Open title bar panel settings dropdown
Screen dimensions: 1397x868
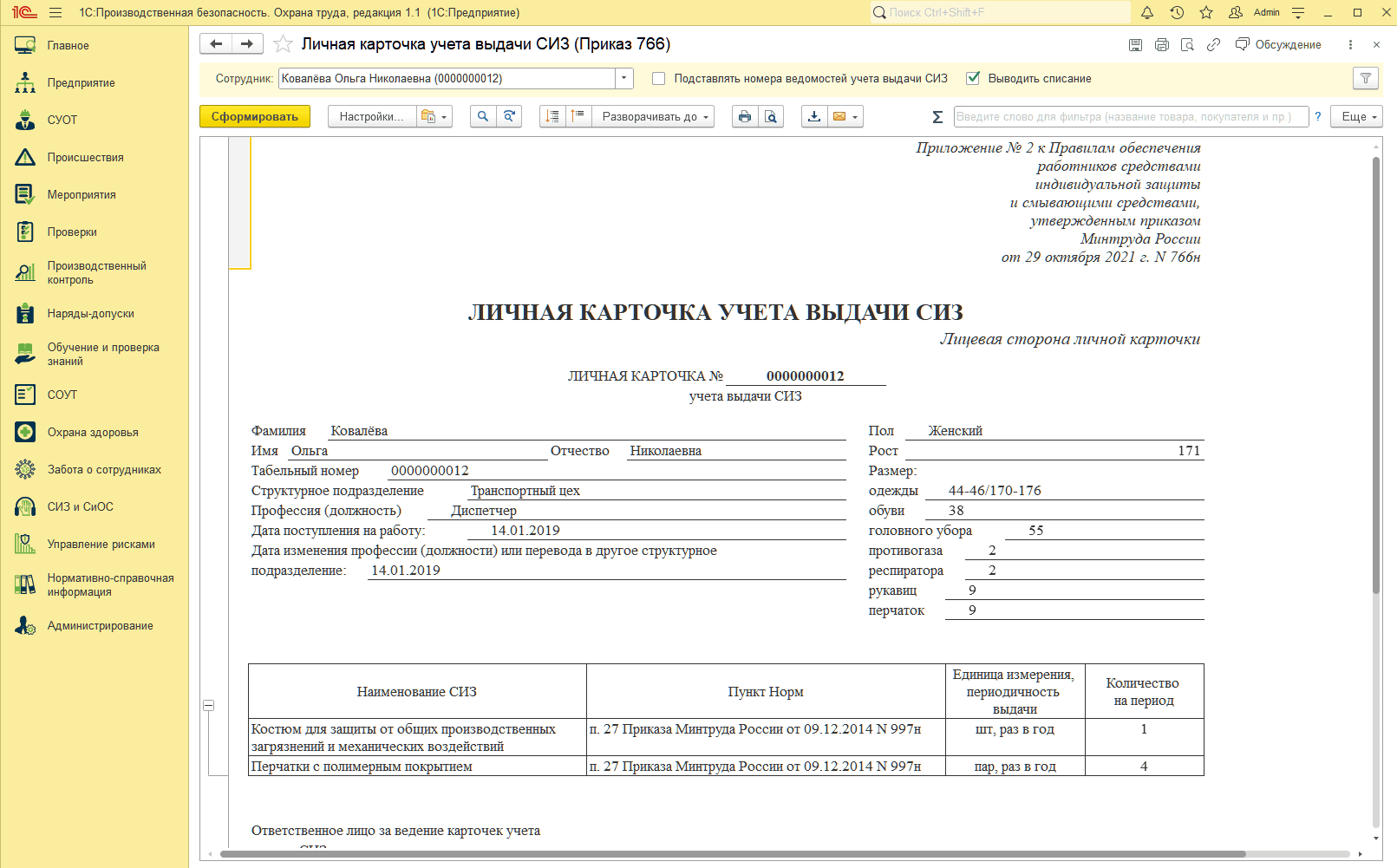[x=1298, y=13]
